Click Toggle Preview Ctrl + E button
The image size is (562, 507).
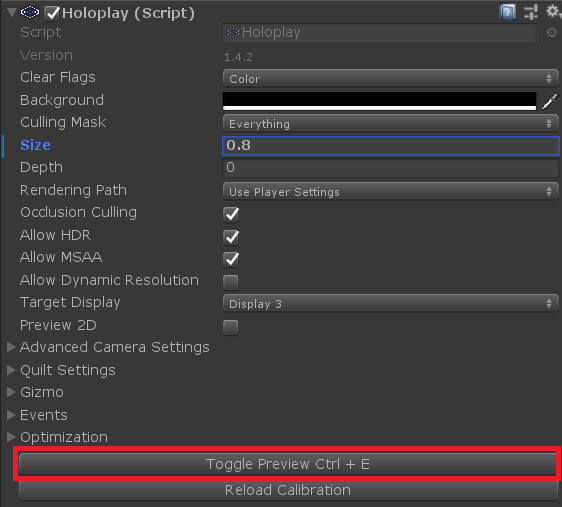point(287,464)
